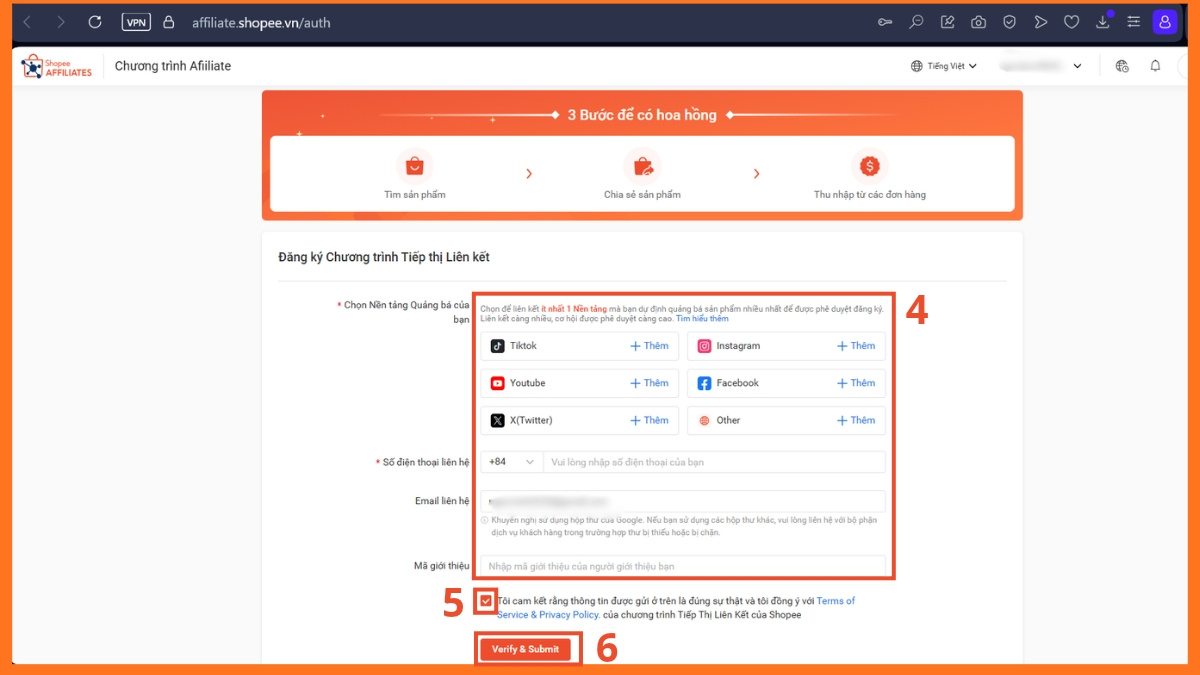Click the Instagram logo icon
1200x675 pixels.
coord(704,346)
